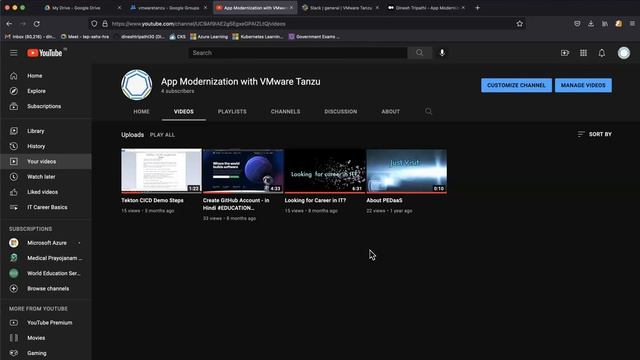
Task: Open About PEDaaS video thumbnail
Action: 407,171
